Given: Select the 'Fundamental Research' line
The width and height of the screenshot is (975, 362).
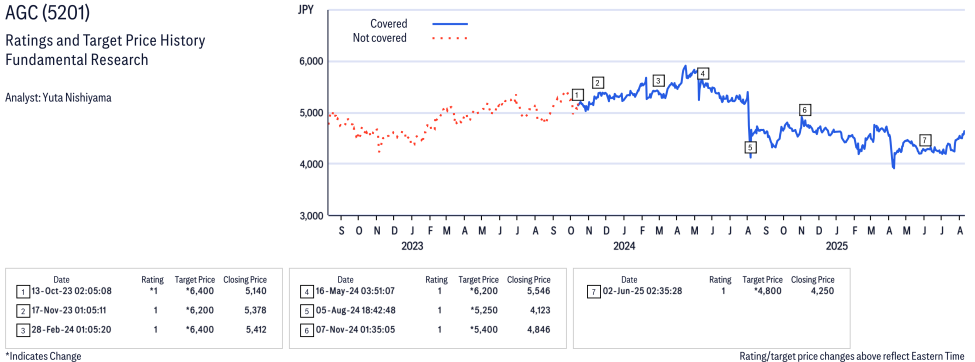Looking at the screenshot, I should point(76,60).
